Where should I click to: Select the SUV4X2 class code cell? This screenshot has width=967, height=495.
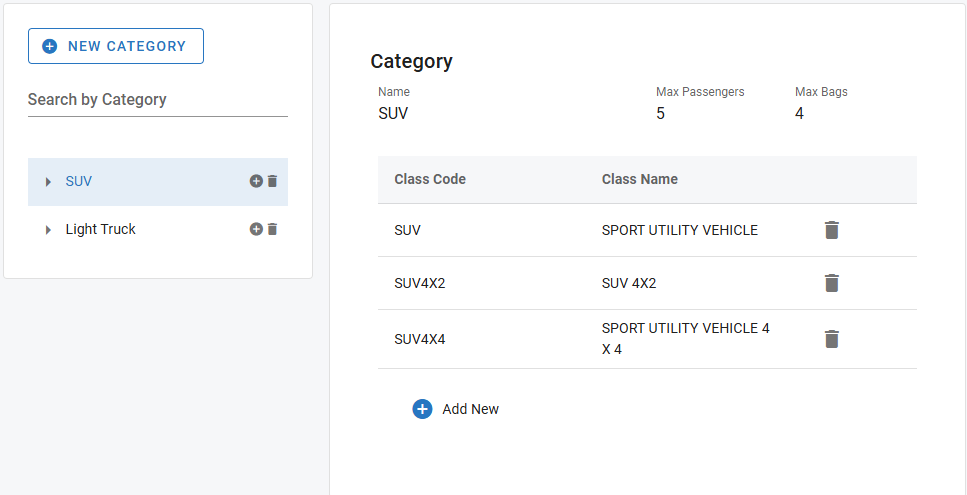[420, 283]
